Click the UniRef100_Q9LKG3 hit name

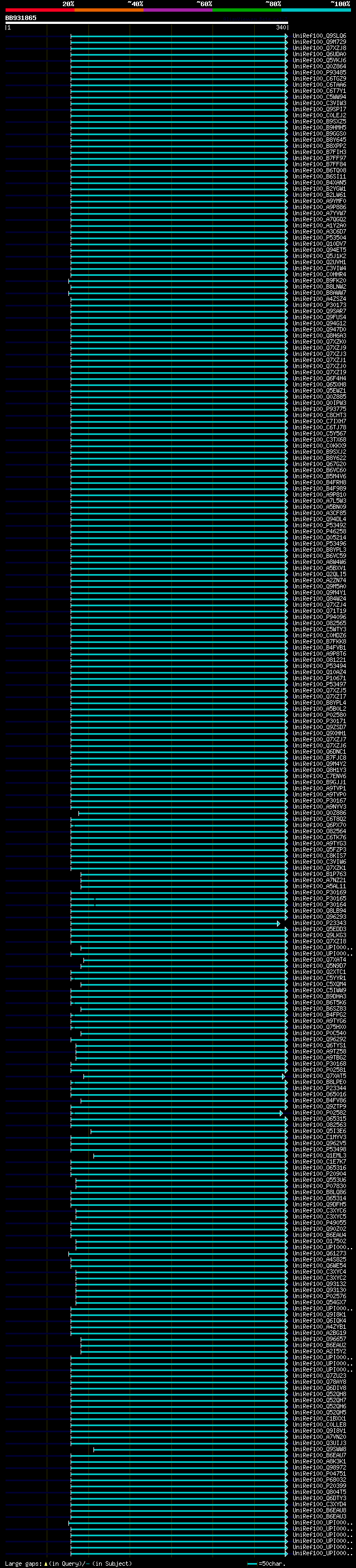click(319, 936)
